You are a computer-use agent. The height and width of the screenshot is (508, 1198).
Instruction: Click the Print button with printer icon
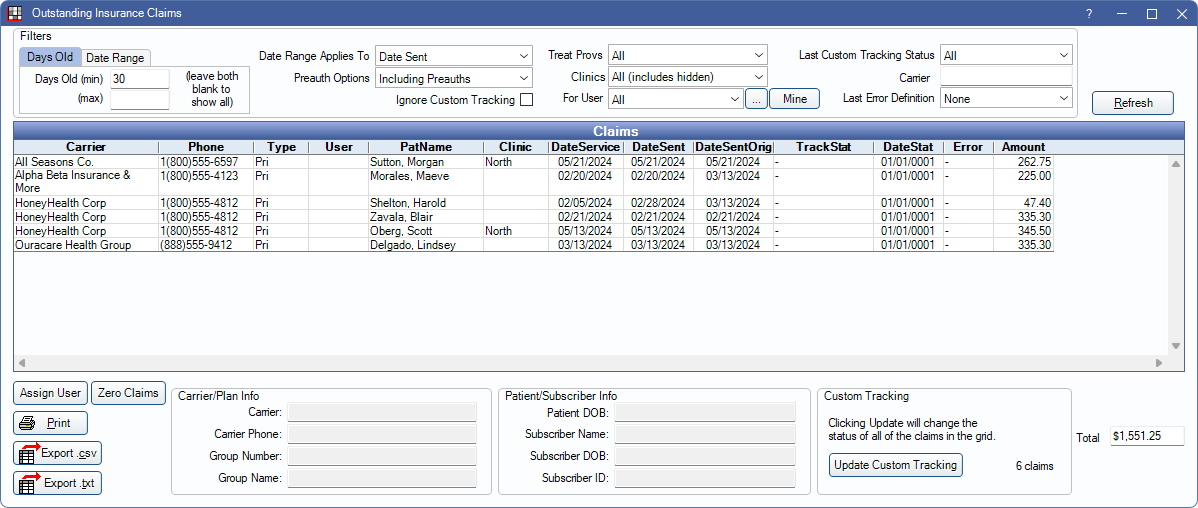[50, 423]
